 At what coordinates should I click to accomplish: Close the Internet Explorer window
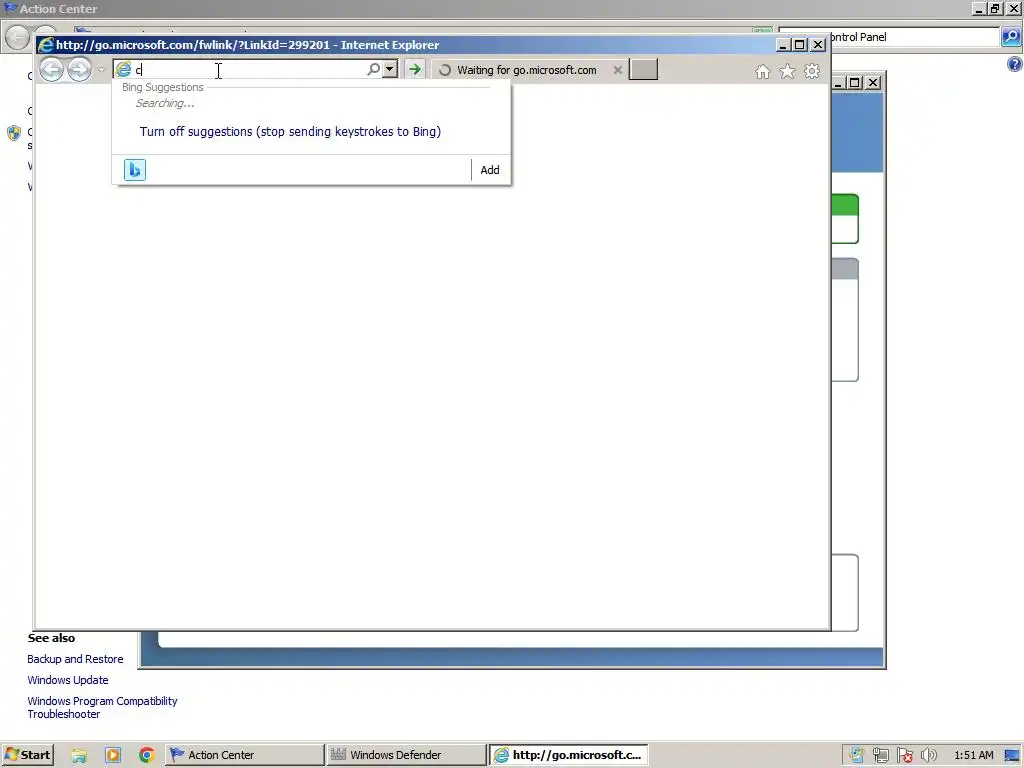[x=818, y=44]
